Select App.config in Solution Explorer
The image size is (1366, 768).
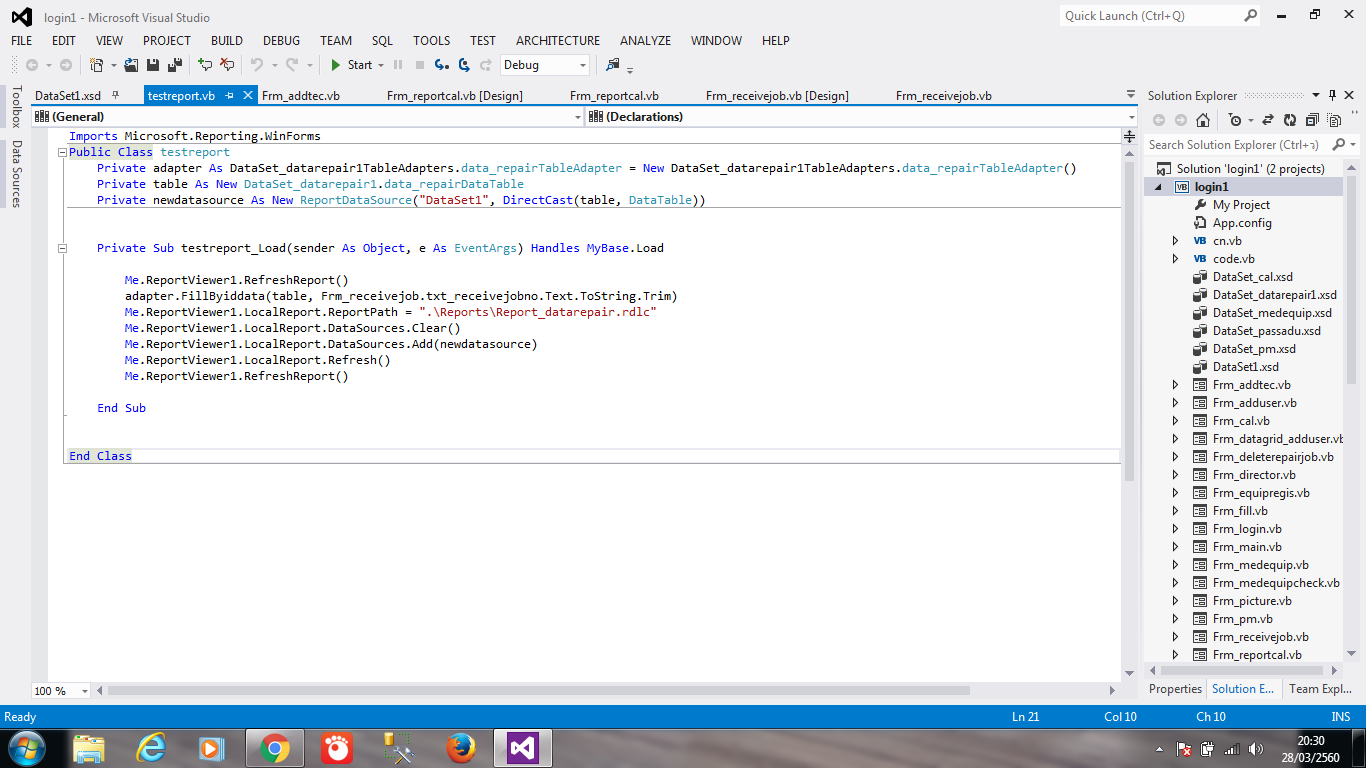pos(1242,223)
